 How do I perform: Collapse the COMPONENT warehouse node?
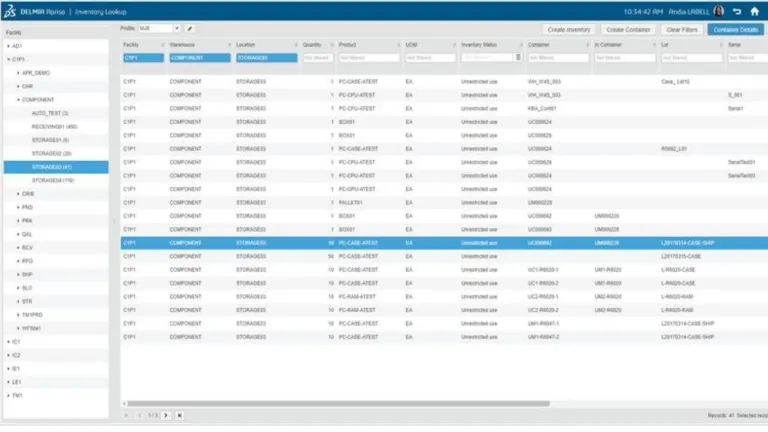tap(19, 100)
